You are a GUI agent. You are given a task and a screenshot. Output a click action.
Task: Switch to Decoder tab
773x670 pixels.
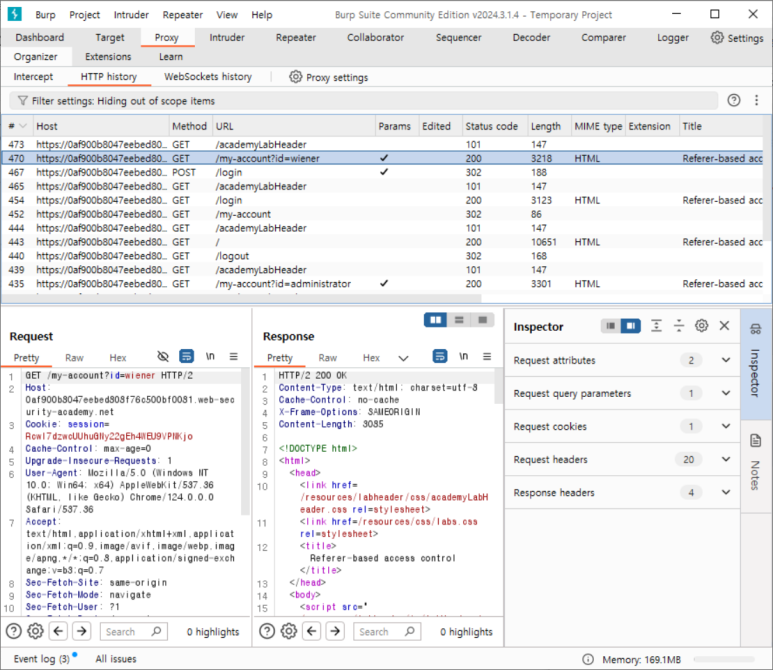(x=531, y=37)
